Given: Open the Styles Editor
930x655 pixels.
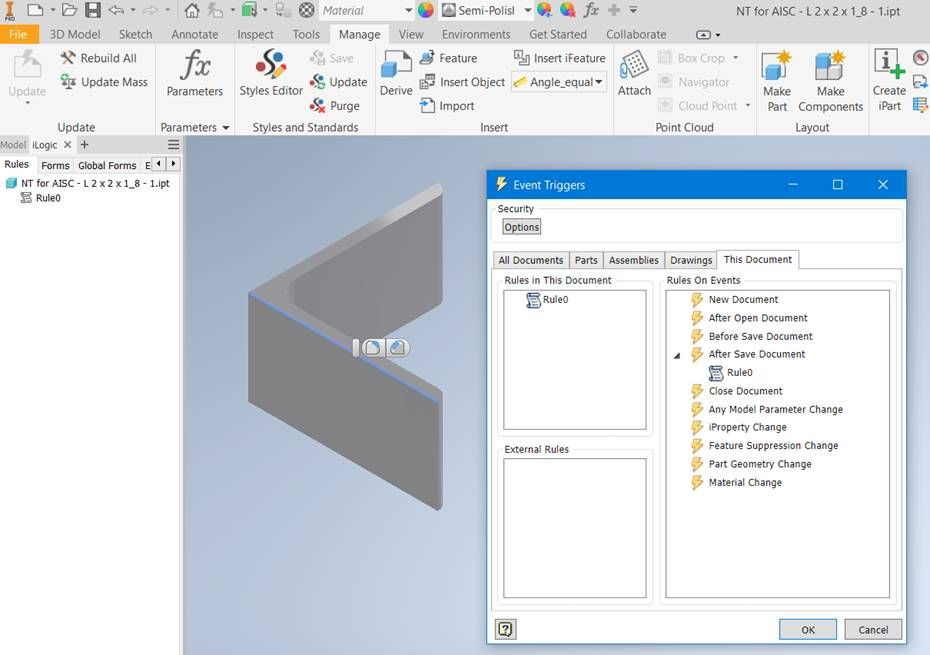Looking at the screenshot, I should (271, 74).
